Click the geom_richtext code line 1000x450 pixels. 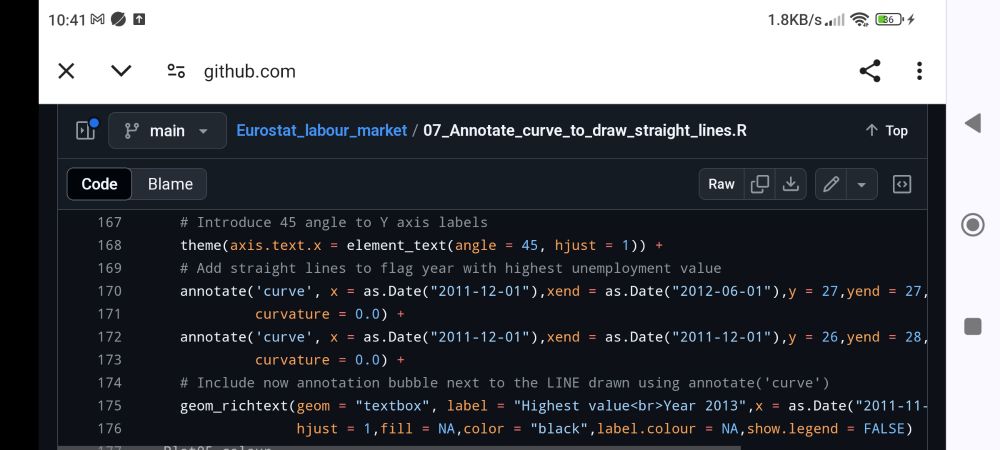click(x=554, y=406)
